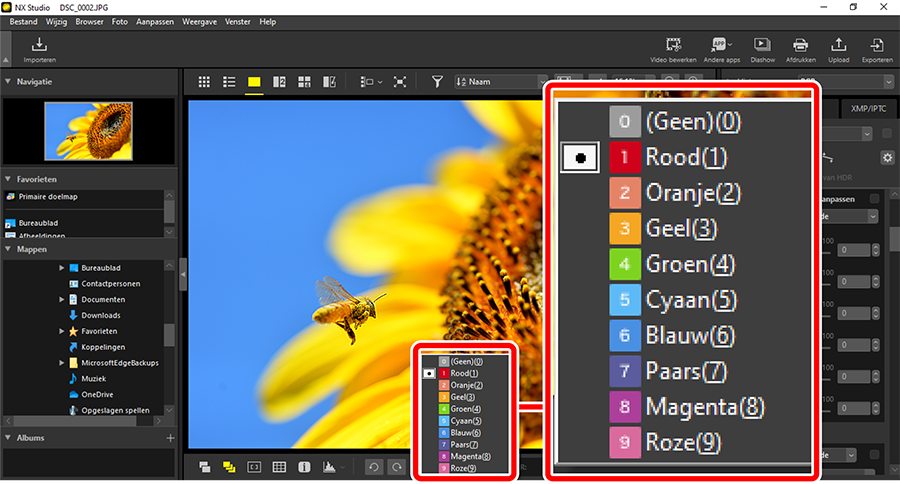Open thumbnail display options dropdown arrow
Screen dimensions: 900x484
(x=380, y=82)
